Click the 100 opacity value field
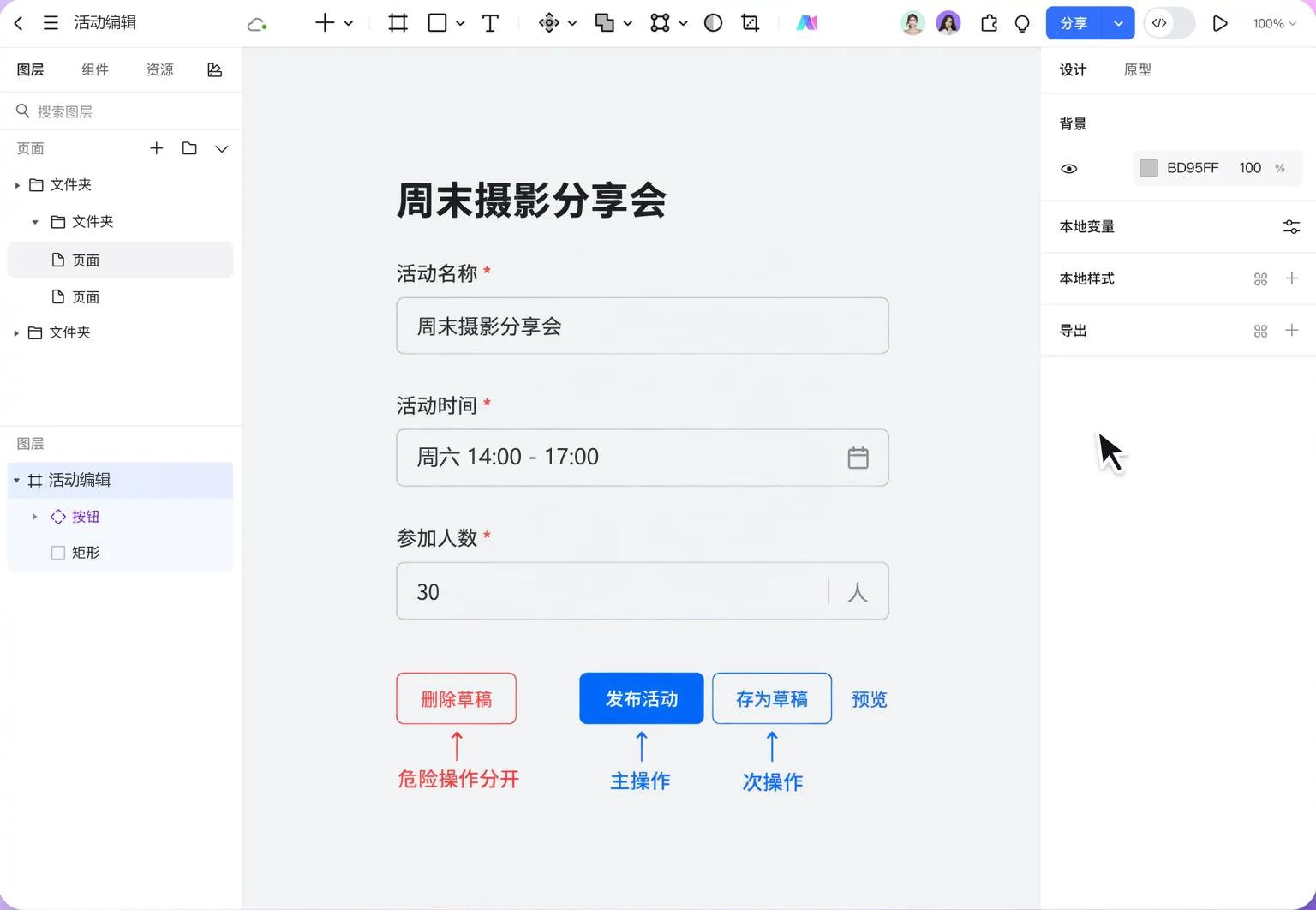 1250,168
